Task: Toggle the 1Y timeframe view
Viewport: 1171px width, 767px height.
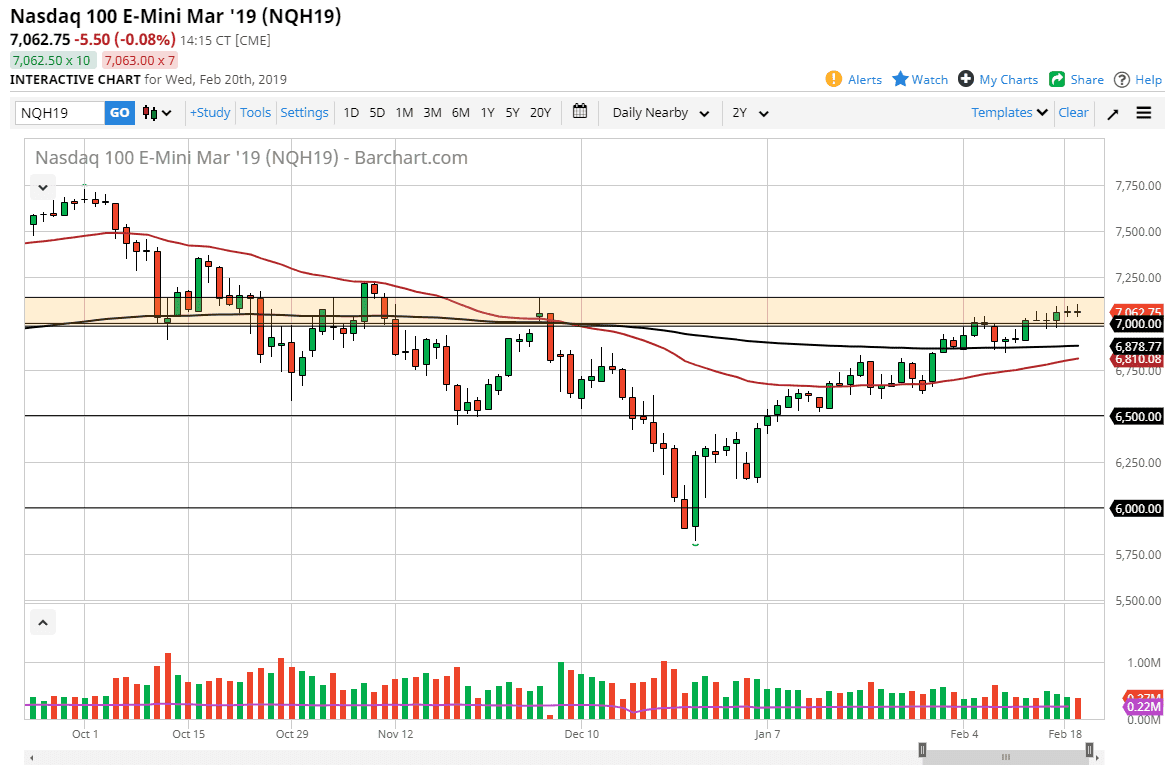Action: 487,113
